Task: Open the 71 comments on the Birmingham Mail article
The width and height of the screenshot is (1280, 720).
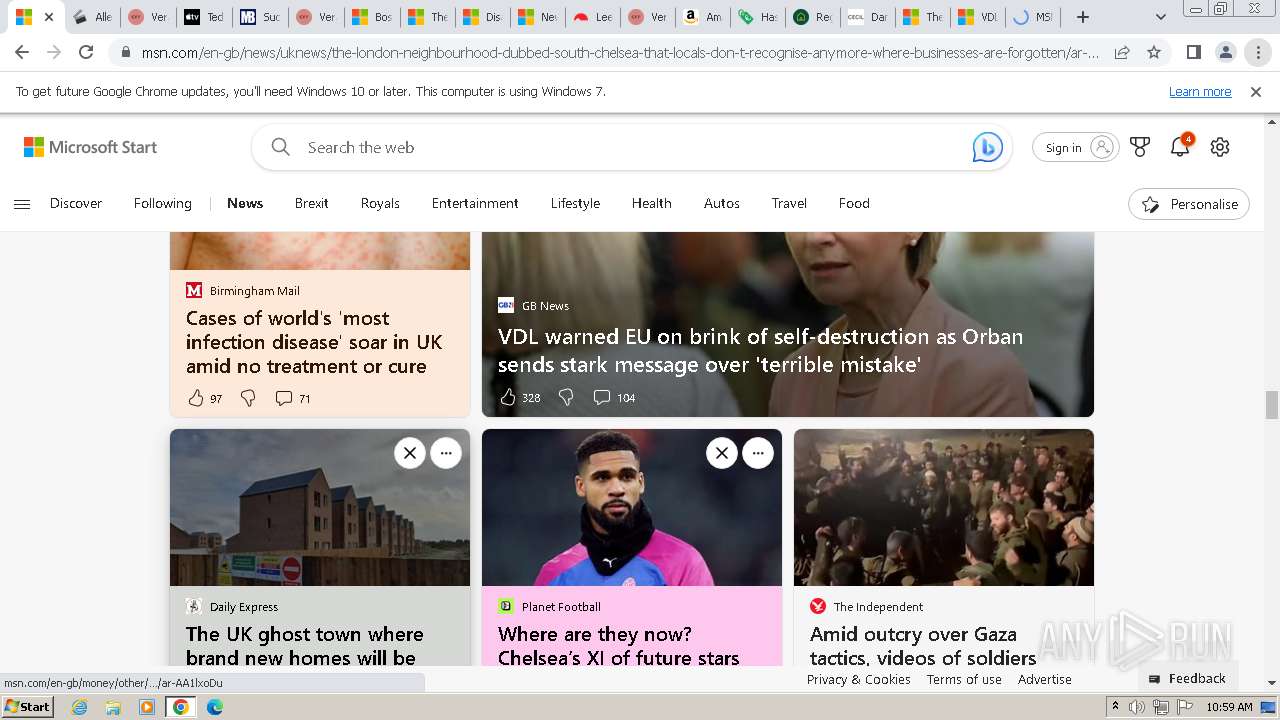Action: point(293,398)
